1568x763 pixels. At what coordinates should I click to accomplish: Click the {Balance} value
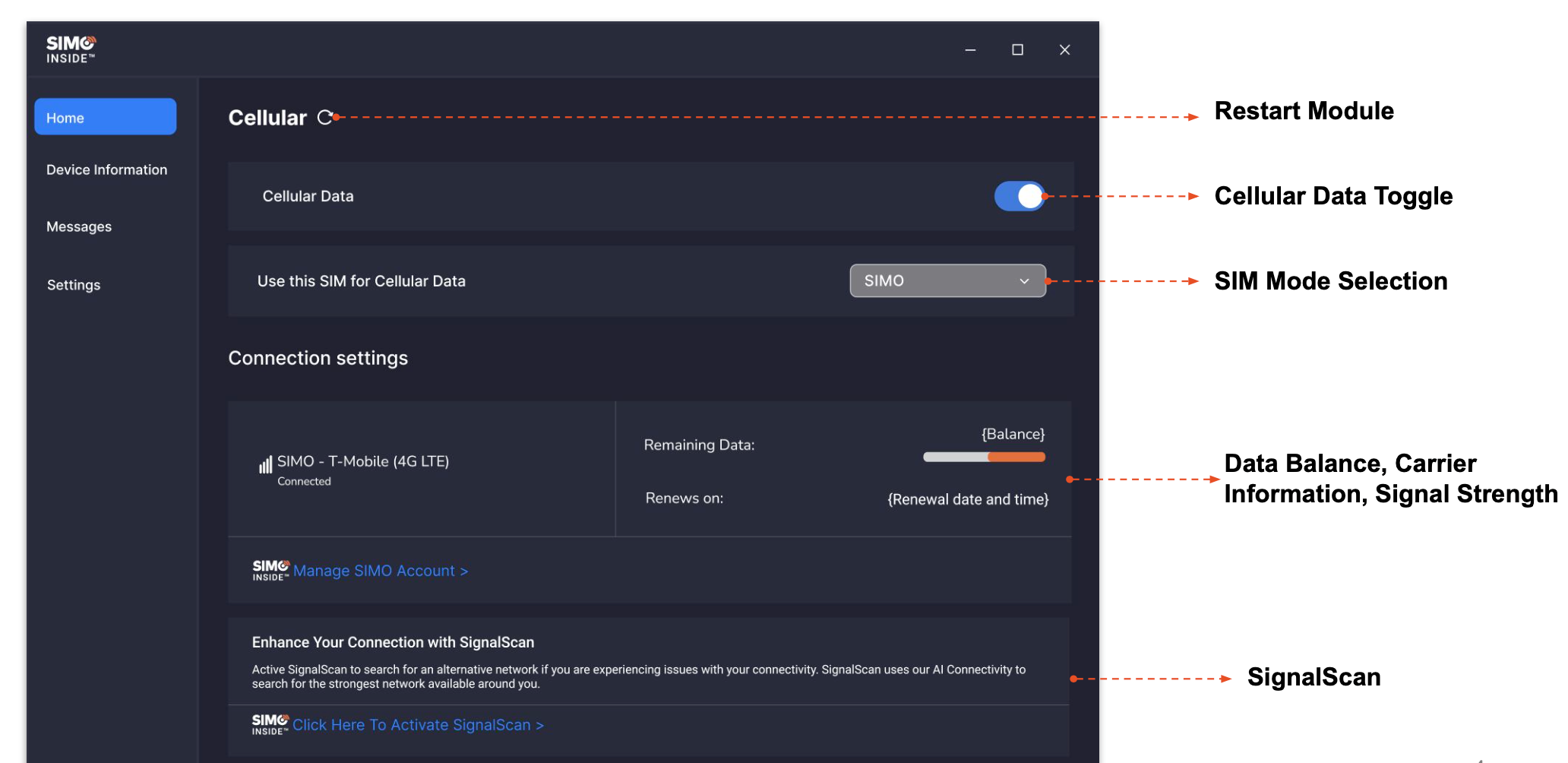(x=1013, y=434)
